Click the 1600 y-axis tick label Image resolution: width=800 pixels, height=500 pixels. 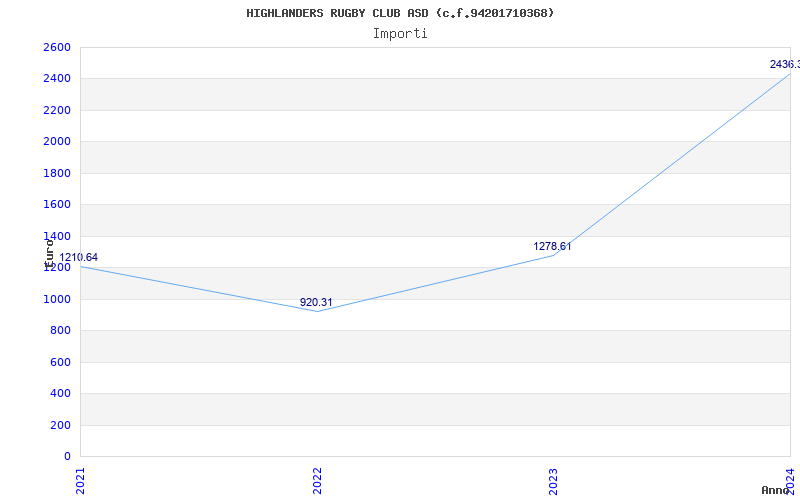pyautogui.click(x=57, y=205)
